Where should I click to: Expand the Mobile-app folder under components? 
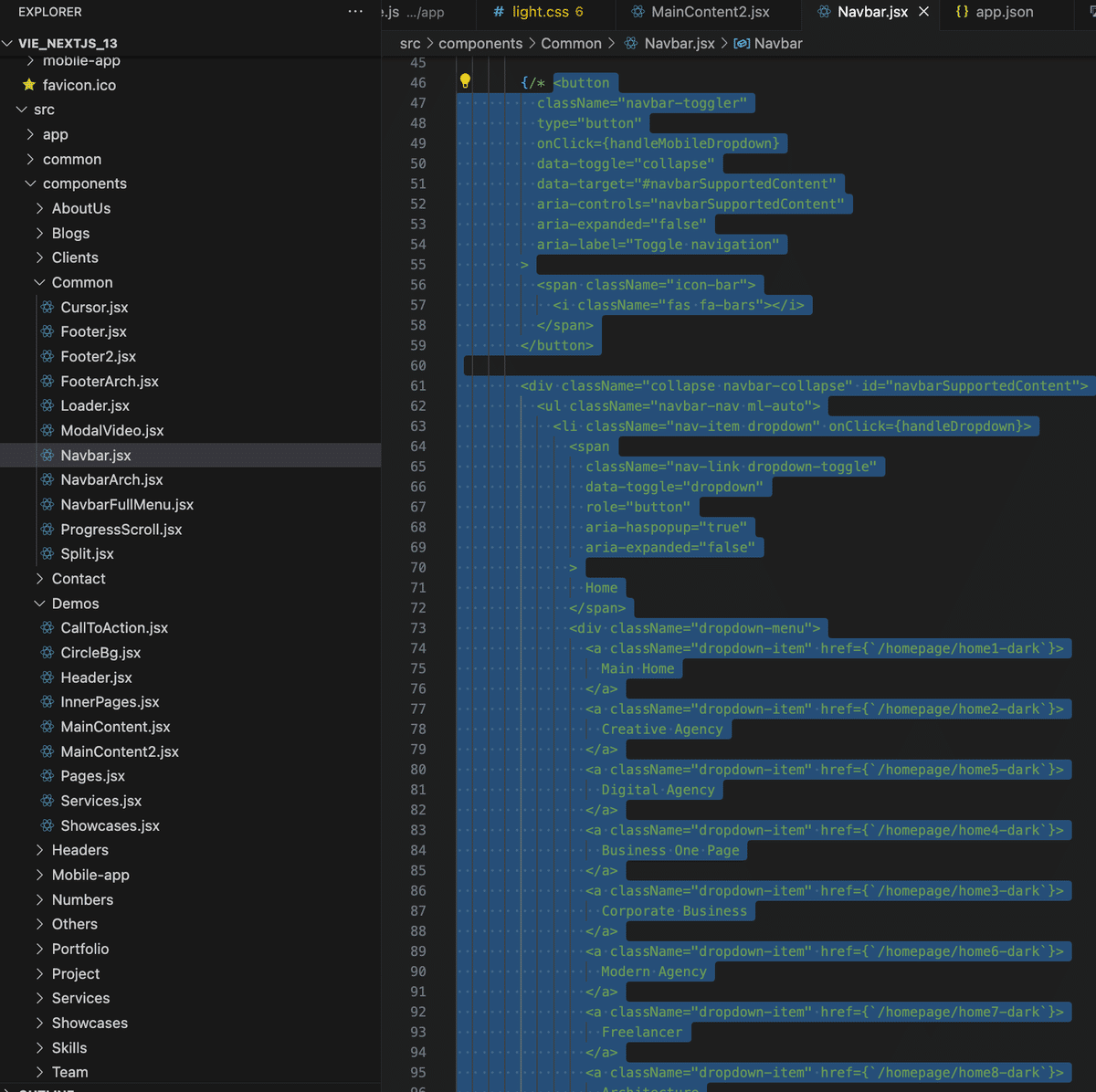pos(39,874)
